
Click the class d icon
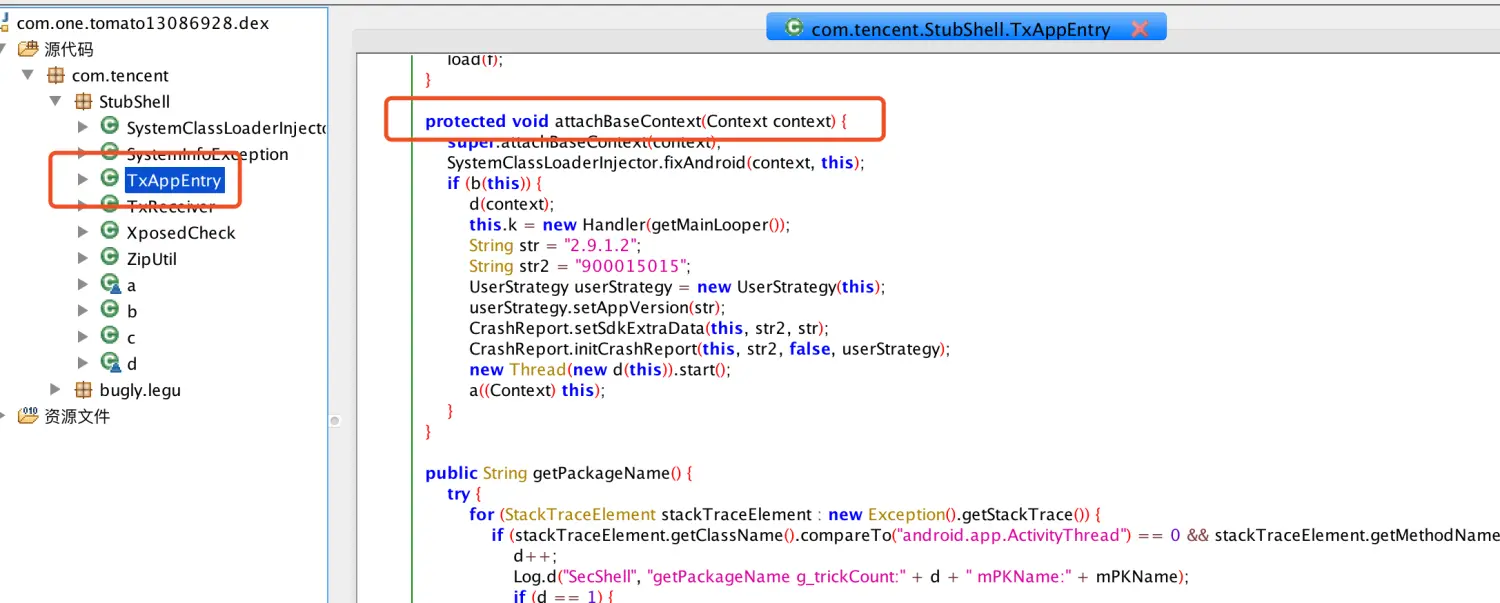(110, 363)
